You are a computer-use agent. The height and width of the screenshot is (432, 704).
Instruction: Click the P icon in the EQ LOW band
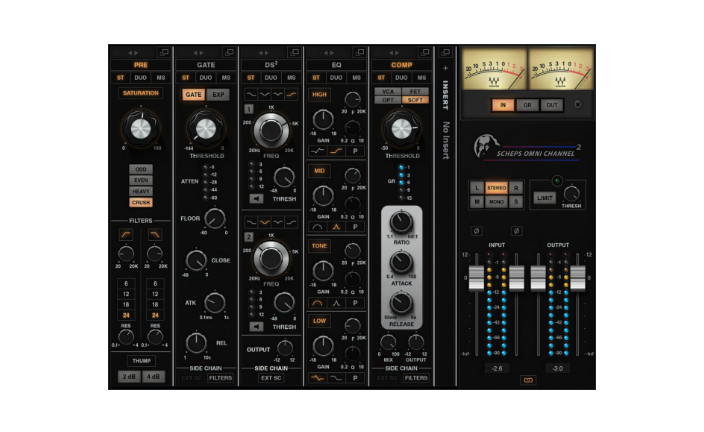coord(355,378)
